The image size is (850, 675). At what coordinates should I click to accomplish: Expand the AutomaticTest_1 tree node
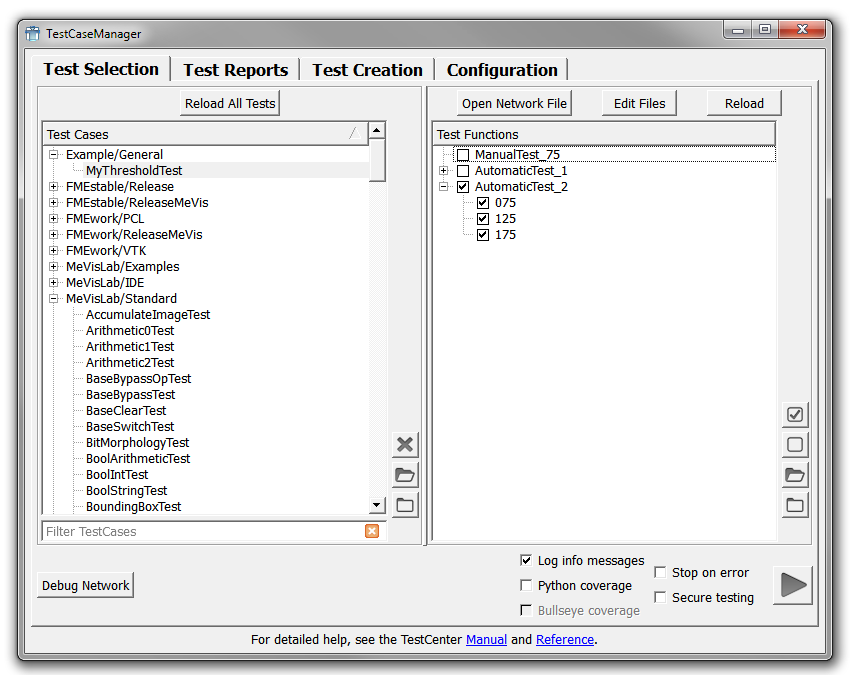click(443, 171)
